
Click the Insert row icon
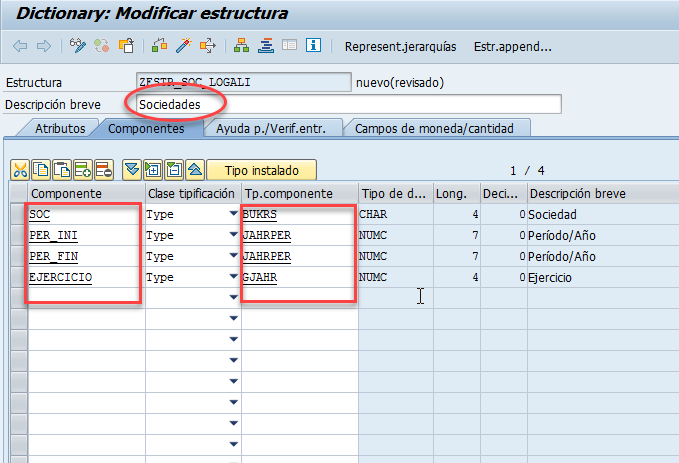click(83, 170)
